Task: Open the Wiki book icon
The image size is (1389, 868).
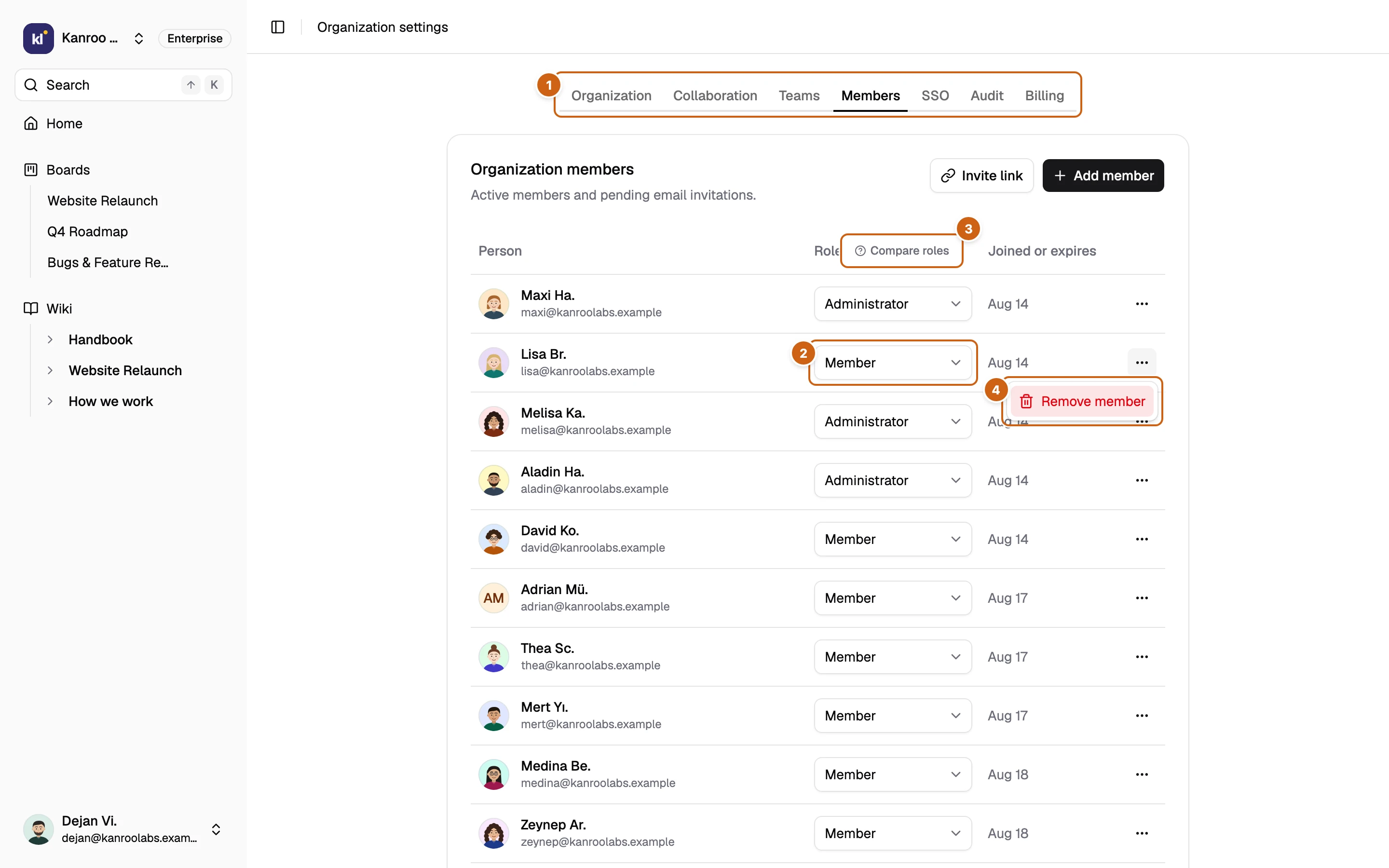Action: pyautogui.click(x=31, y=309)
